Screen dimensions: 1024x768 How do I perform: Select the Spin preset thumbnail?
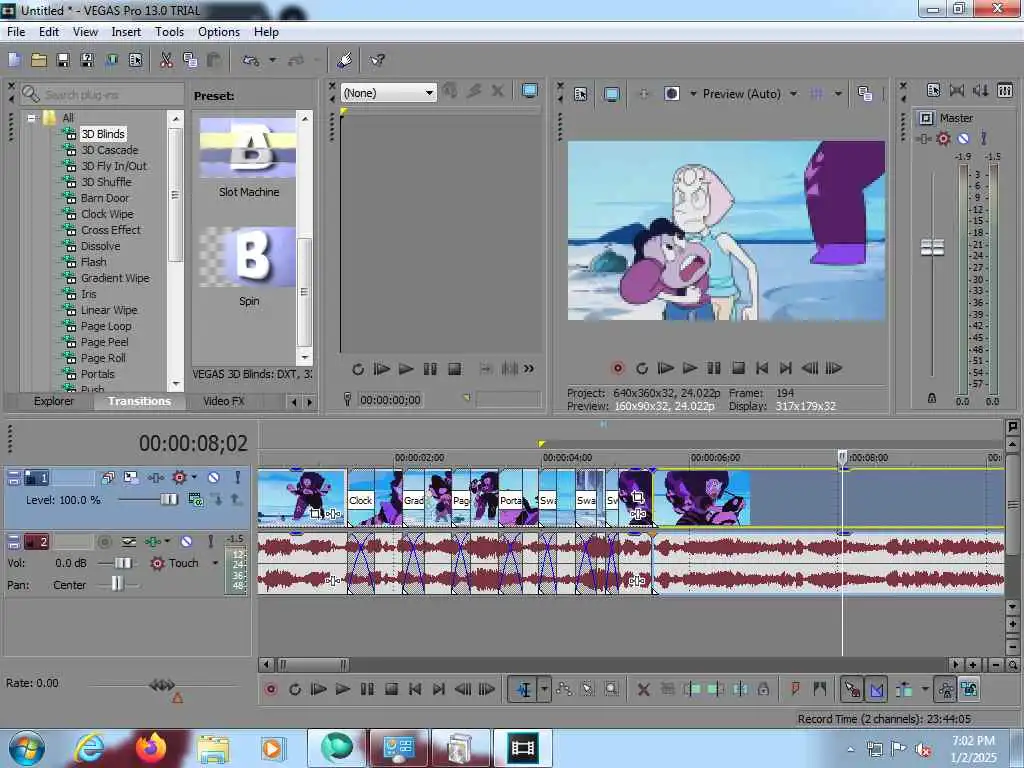pos(248,257)
